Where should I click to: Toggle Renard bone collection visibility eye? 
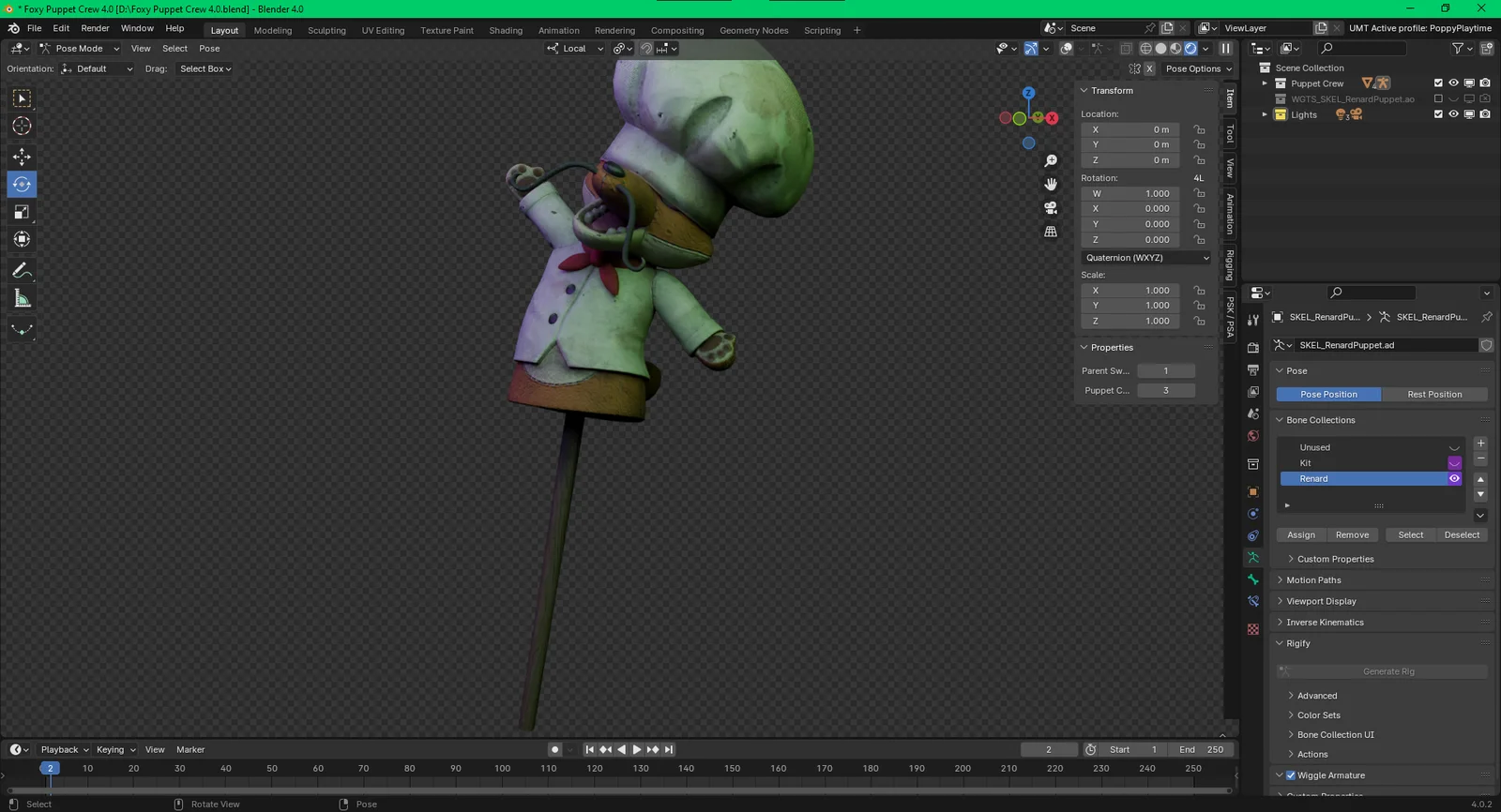tap(1454, 478)
